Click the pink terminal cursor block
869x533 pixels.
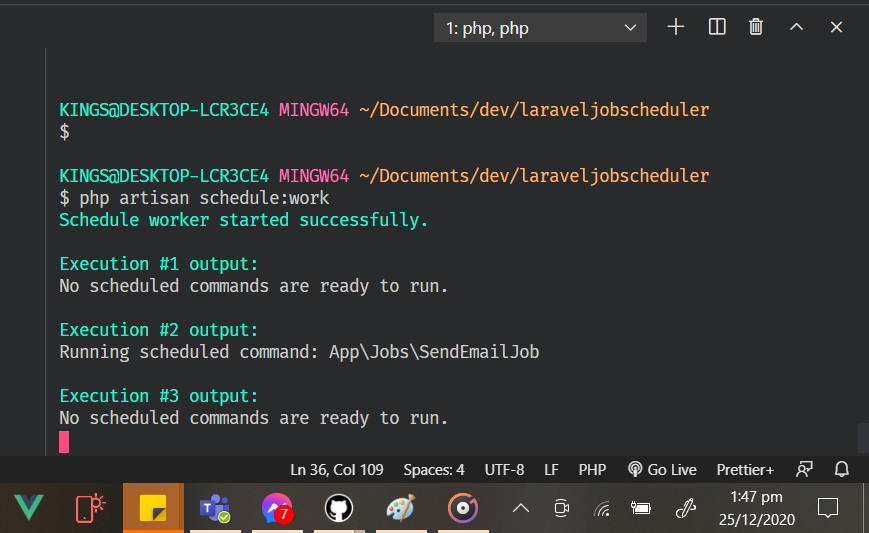coord(64,442)
